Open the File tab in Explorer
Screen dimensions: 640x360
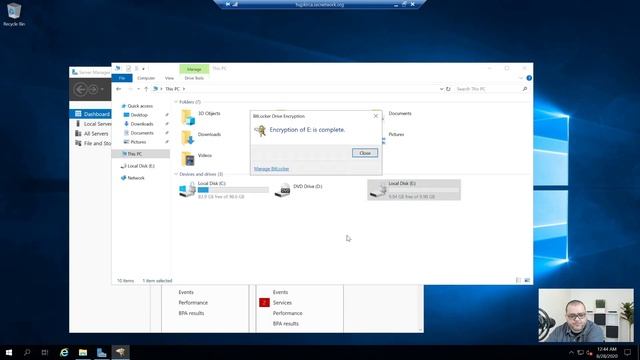pyautogui.click(x=122, y=78)
